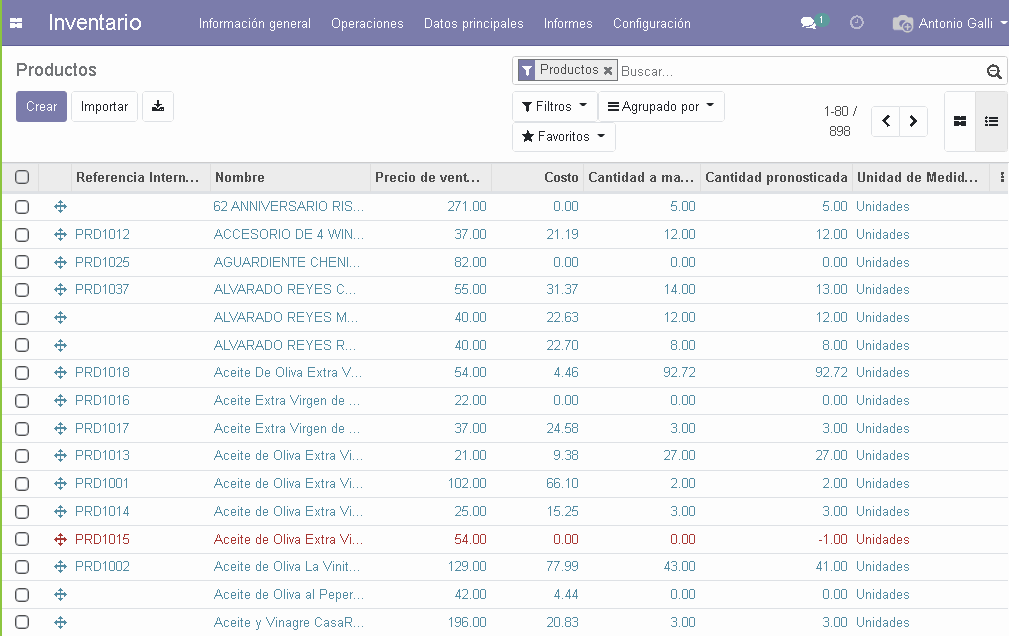The width and height of the screenshot is (1009, 636).
Task: Select the checkbox for PRD1015 row
Action: tap(22, 539)
